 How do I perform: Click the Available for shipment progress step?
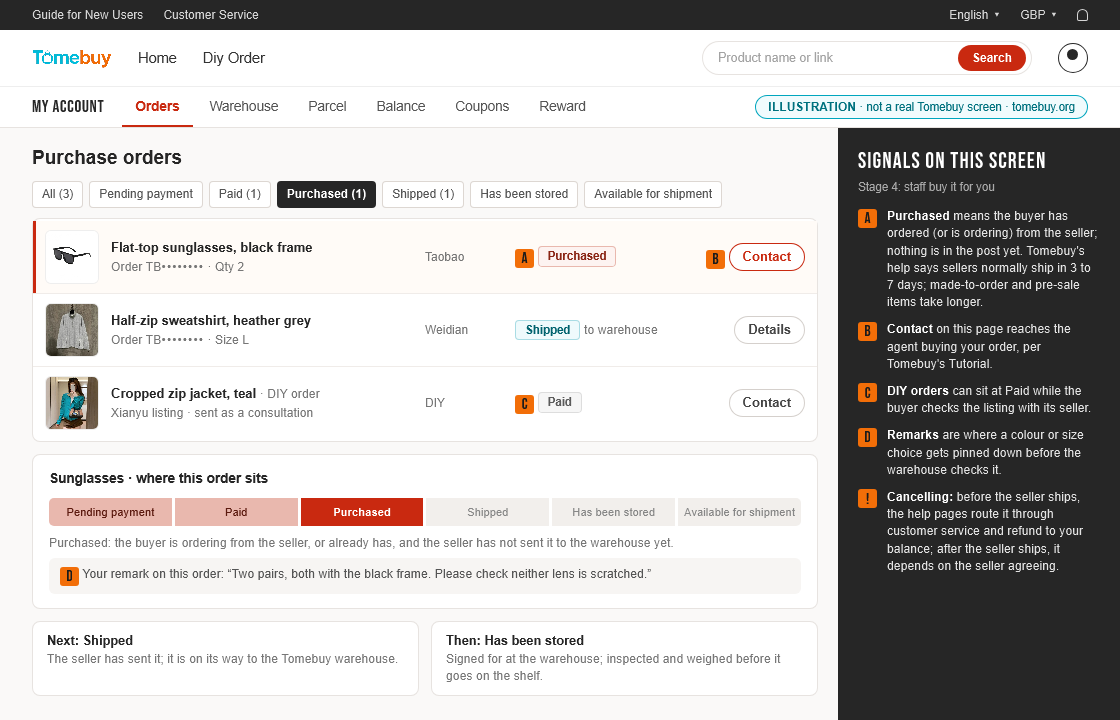pos(739,512)
